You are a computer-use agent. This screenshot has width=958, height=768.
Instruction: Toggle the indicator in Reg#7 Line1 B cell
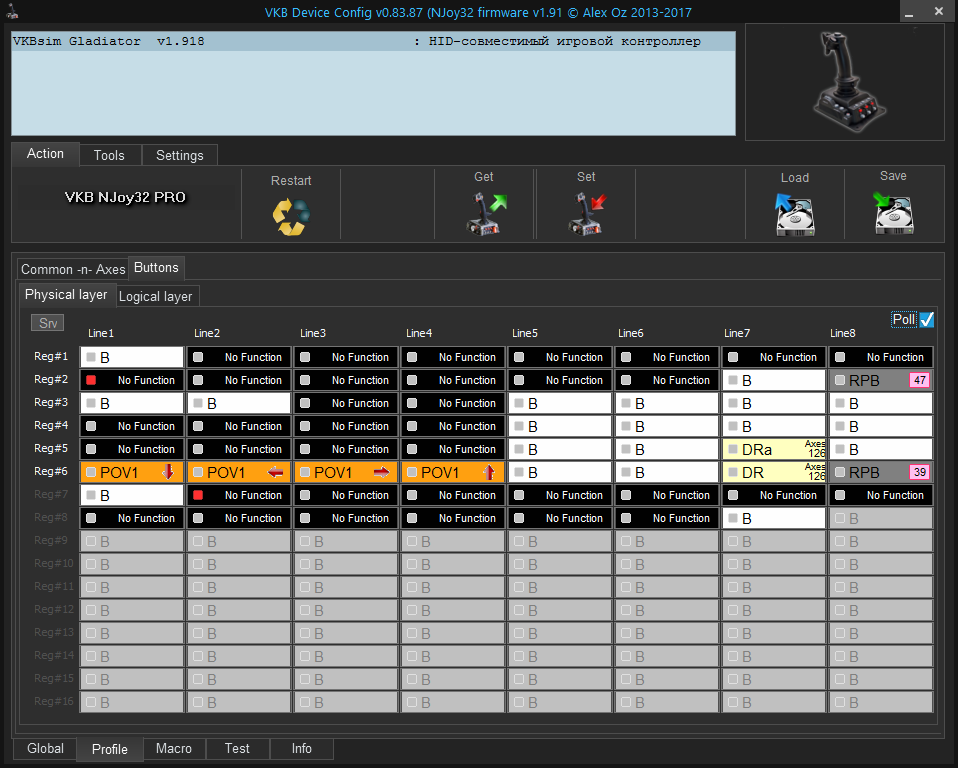tap(91, 495)
